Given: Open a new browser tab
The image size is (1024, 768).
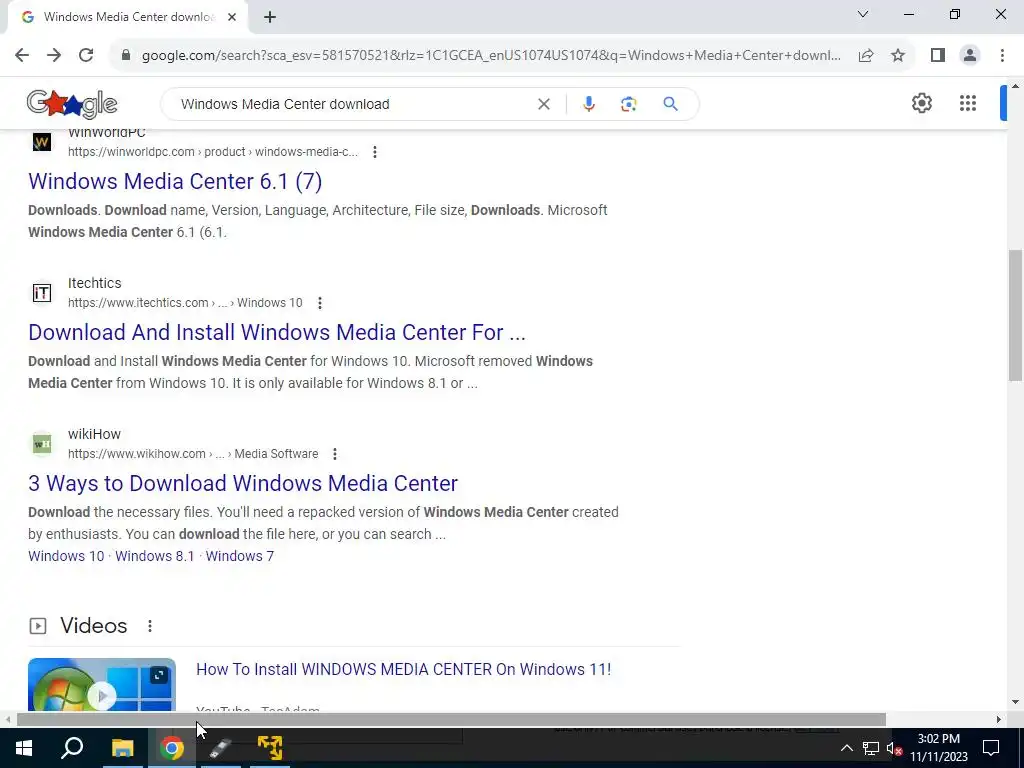Looking at the screenshot, I should [270, 18].
